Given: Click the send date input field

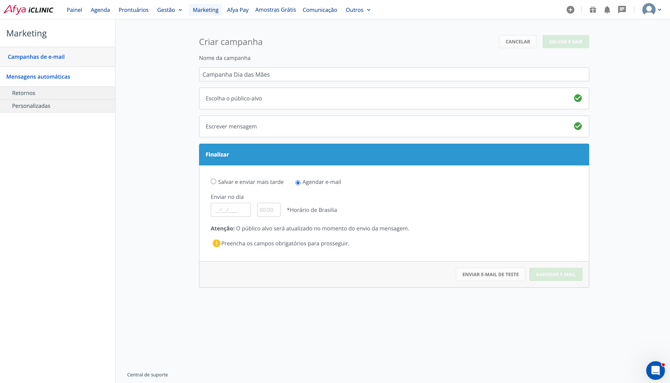Looking at the screenshot, I should [x=231, y=210].
